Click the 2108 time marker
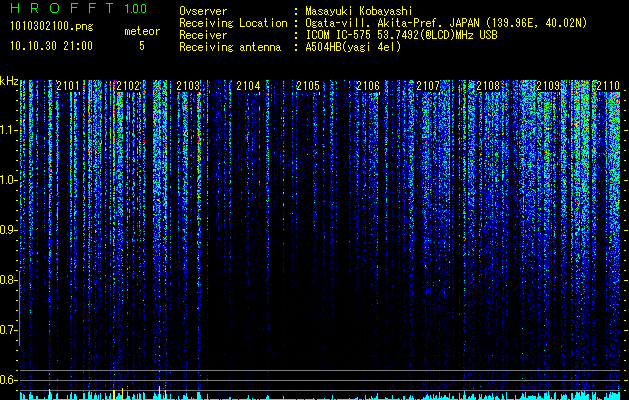Viewport: 629px width, 400px height. (x=488, y=86)
